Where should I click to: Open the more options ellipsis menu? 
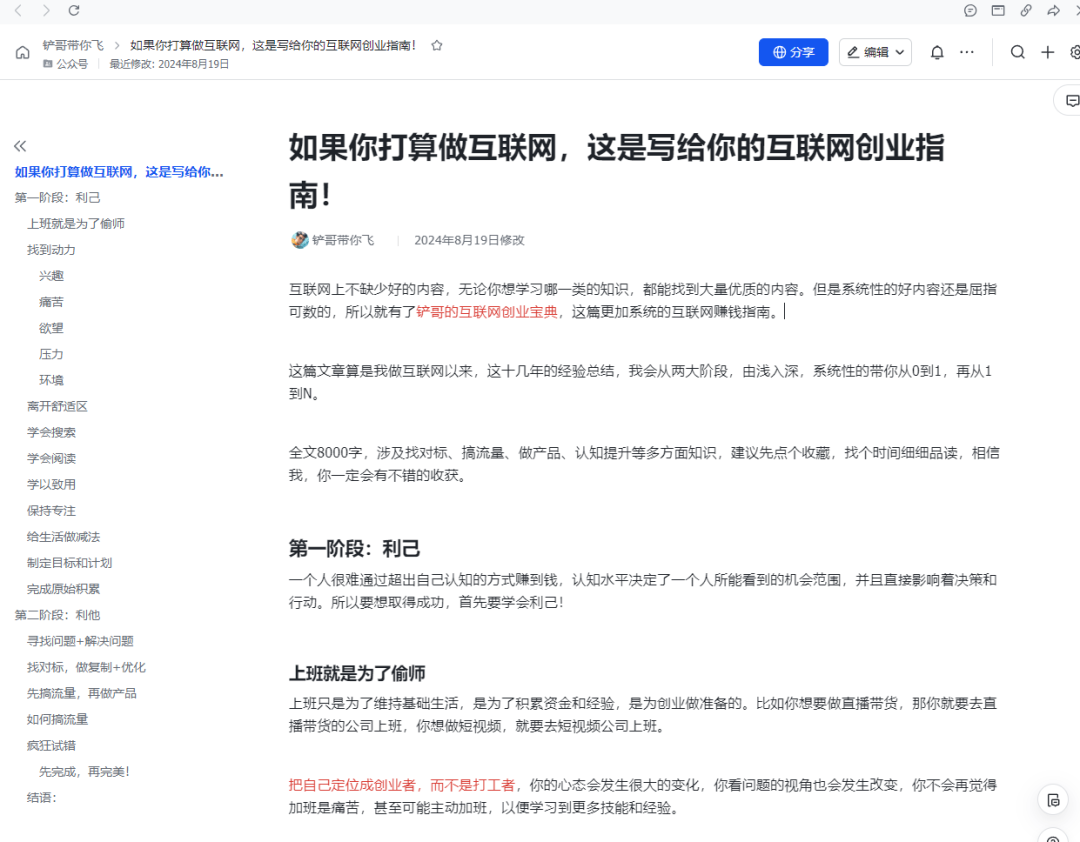click(x=965, y=51)
